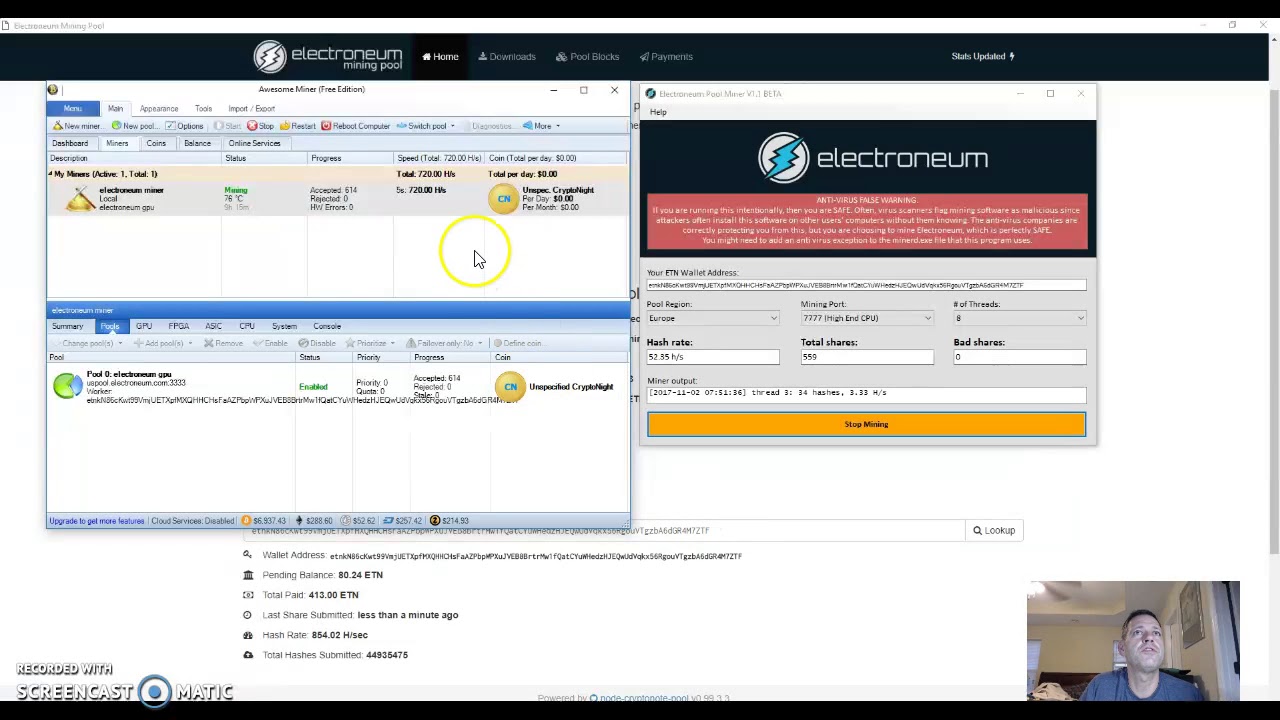Click the Disable pool button
This screenshot has width=1280, height=720.
(317, 343)
